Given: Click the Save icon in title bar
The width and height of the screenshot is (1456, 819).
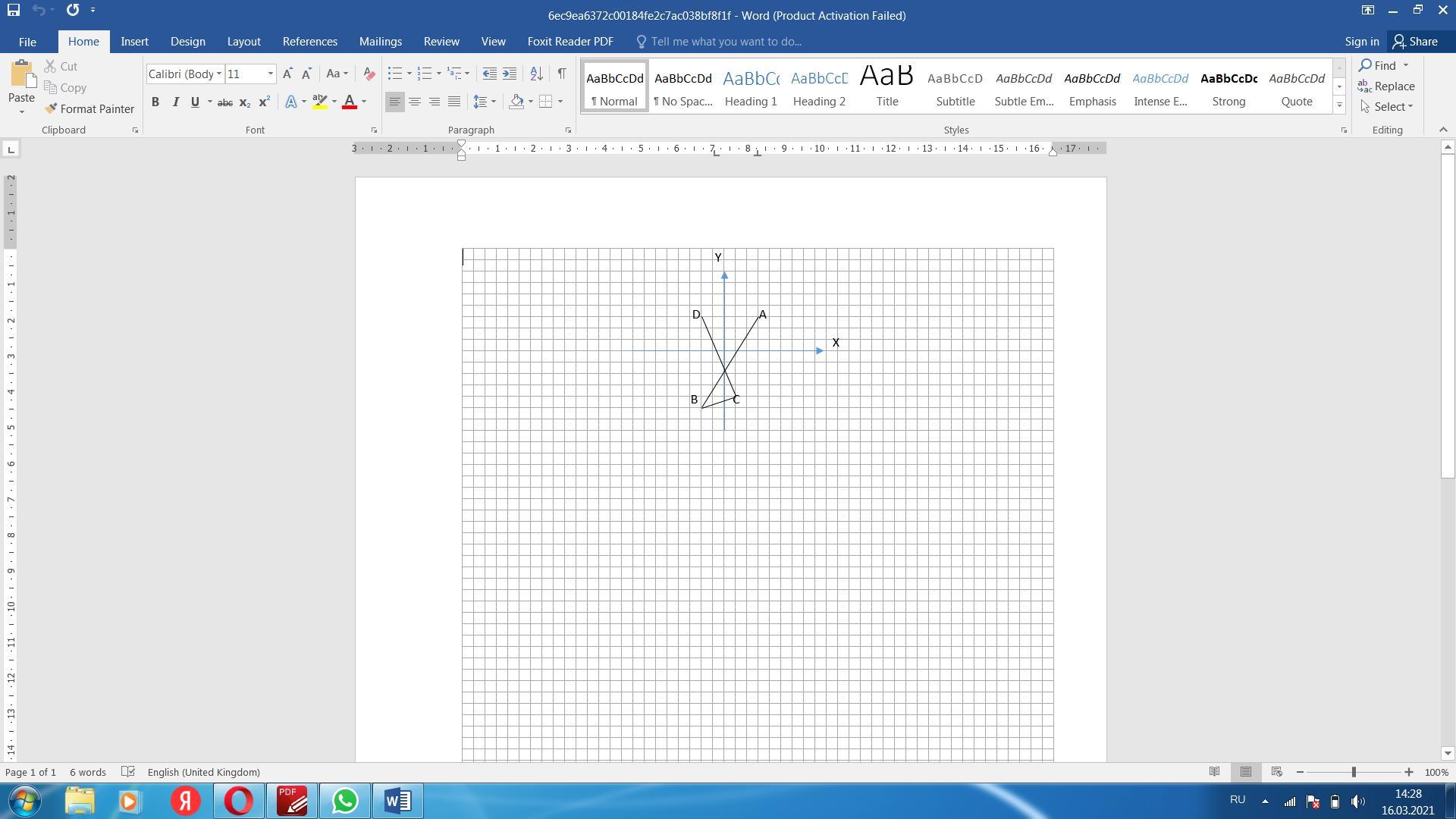Looking at the screenshot, I should click(x=13, y=11).
